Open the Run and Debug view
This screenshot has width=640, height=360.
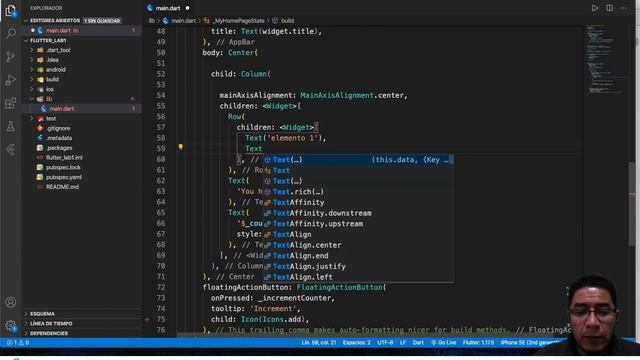click(11, 80)
